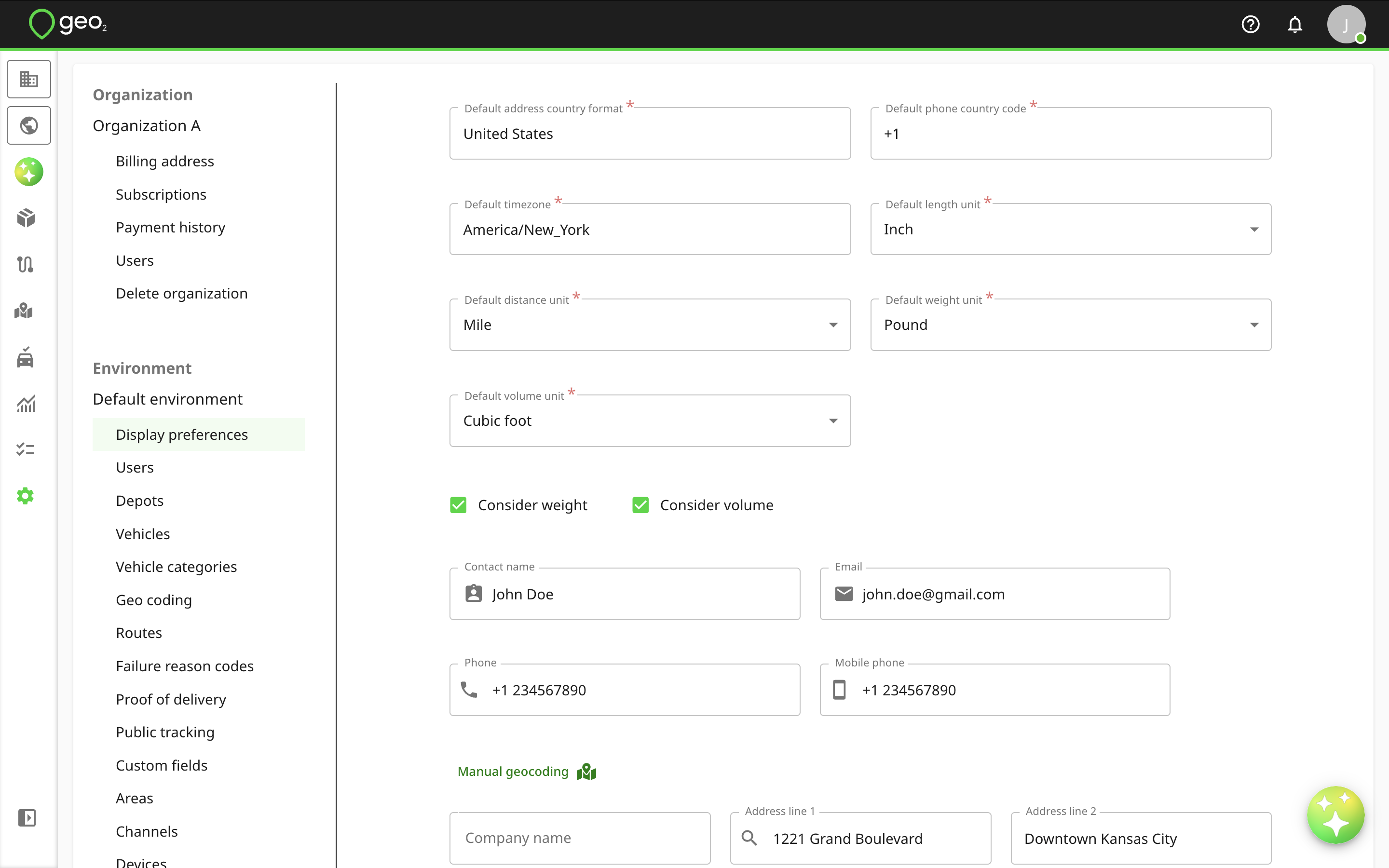This screenshot has height=868, width=1389.
Task: Open Subscriptions in the menu
Action: click(161, 195)
